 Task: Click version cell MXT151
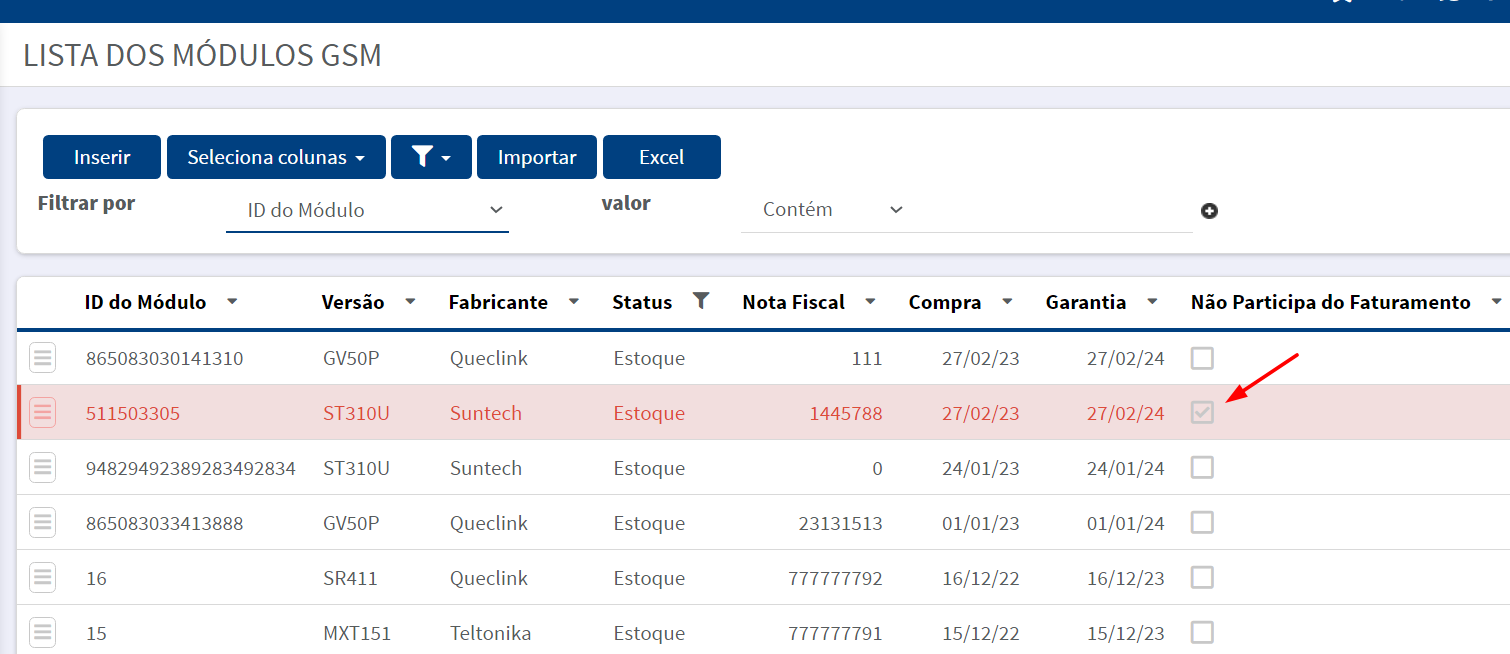coord(357,633)
